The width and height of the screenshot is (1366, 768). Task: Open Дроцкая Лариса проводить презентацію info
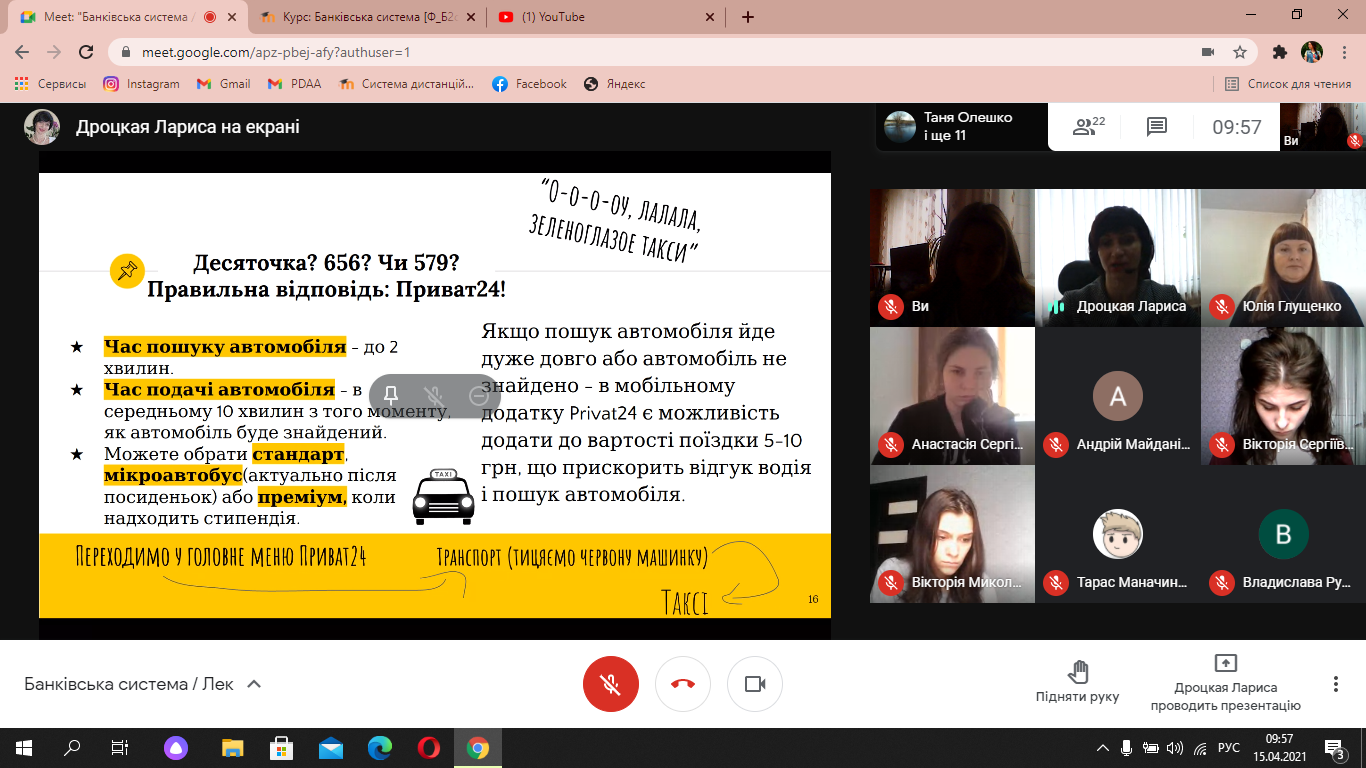(1225, 683)
